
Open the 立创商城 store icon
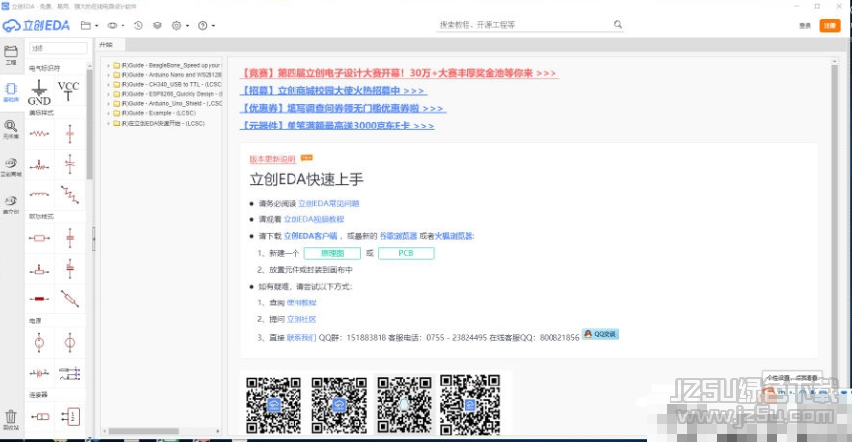[11, 167]
